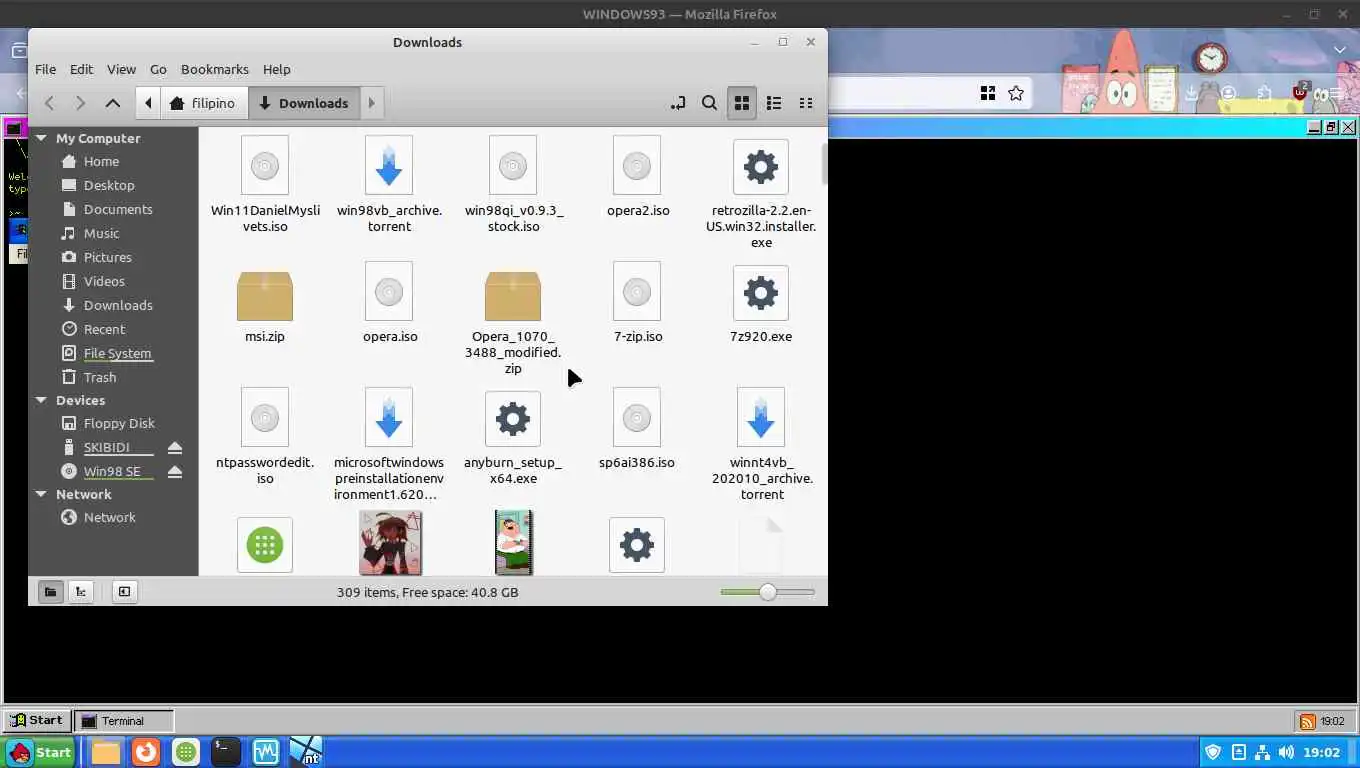The image size is (1360, 768).
Task: Click the Windows93 Start button
Action: tap(36, 720)
